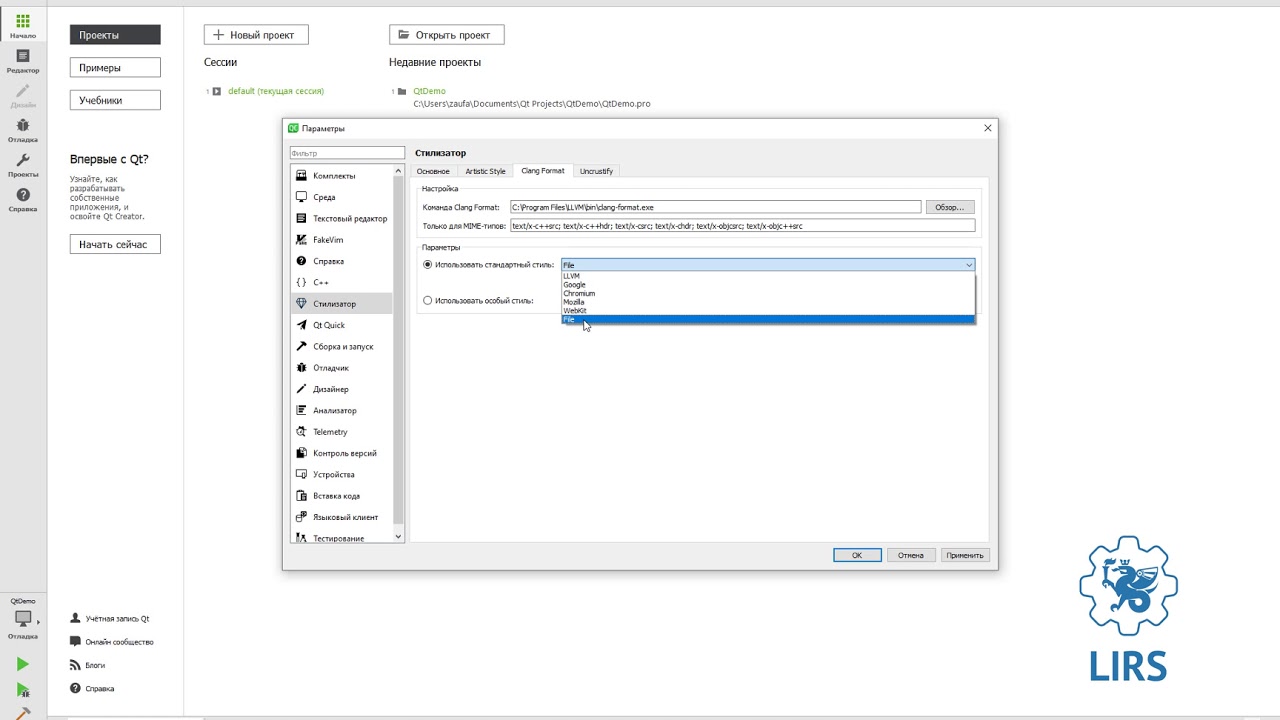Open the C++ settings category
The height and width of the screenshot is (720, 1280).
[342, 282]
